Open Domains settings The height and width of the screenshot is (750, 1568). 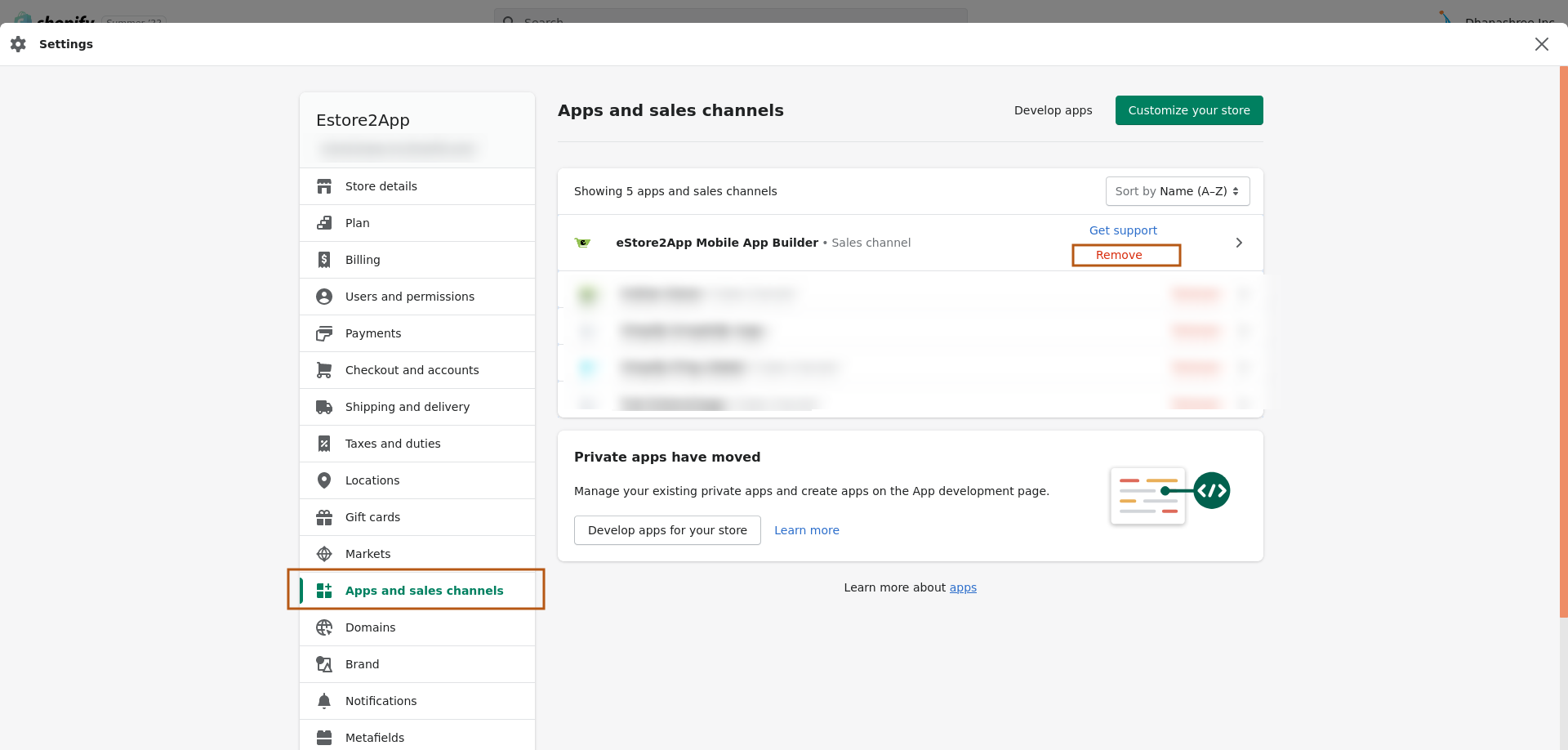[417, 627]
